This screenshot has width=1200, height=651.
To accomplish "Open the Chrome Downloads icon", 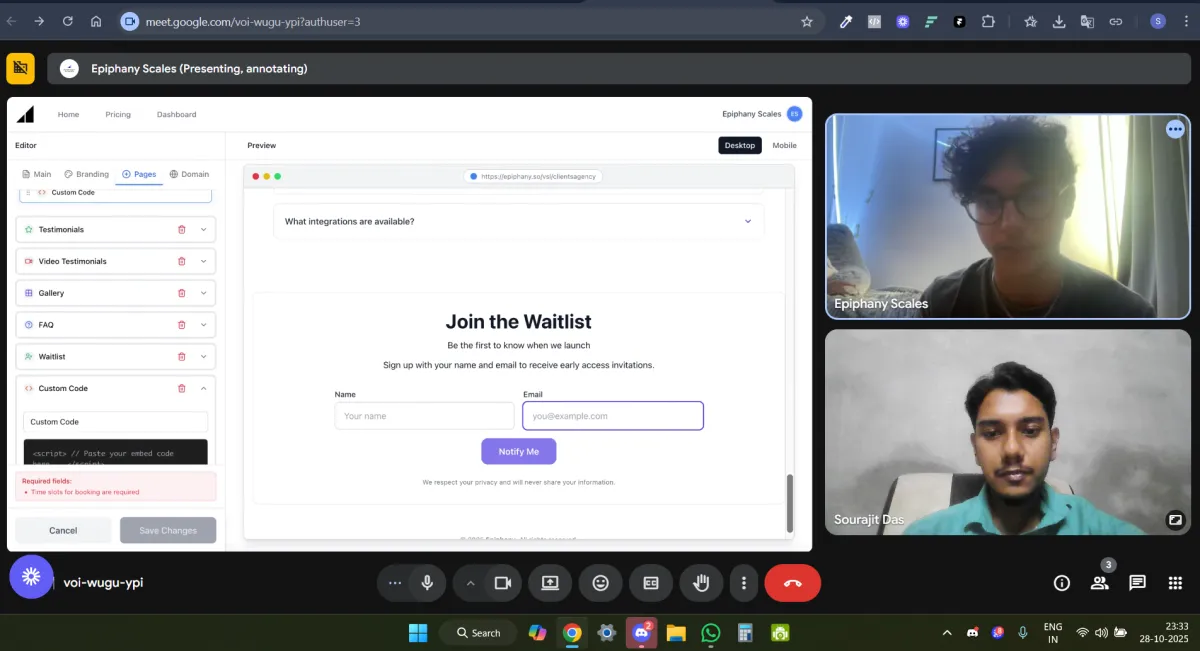I will (x=1059, y=21).
